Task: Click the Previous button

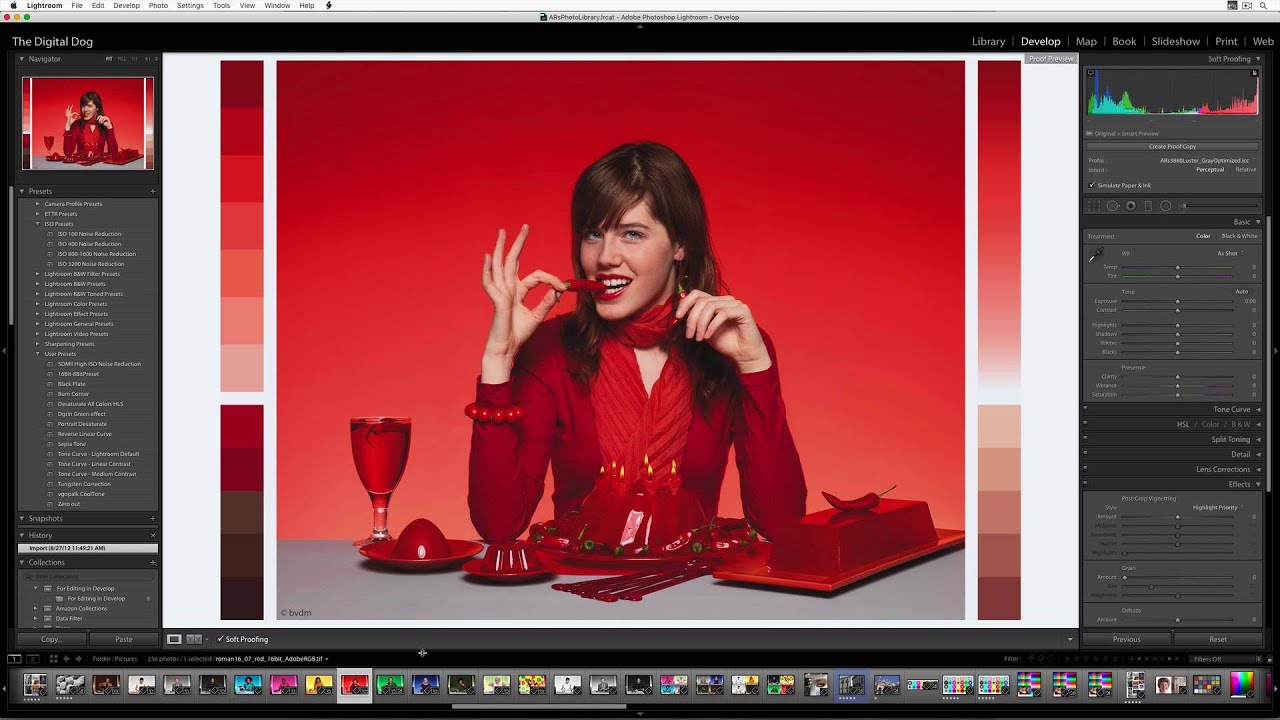Action: pos(1126,639)
